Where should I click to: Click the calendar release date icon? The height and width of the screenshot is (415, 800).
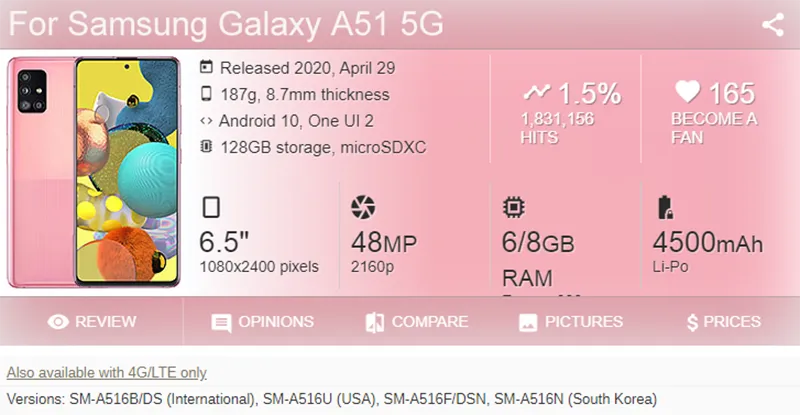(207, 68)
